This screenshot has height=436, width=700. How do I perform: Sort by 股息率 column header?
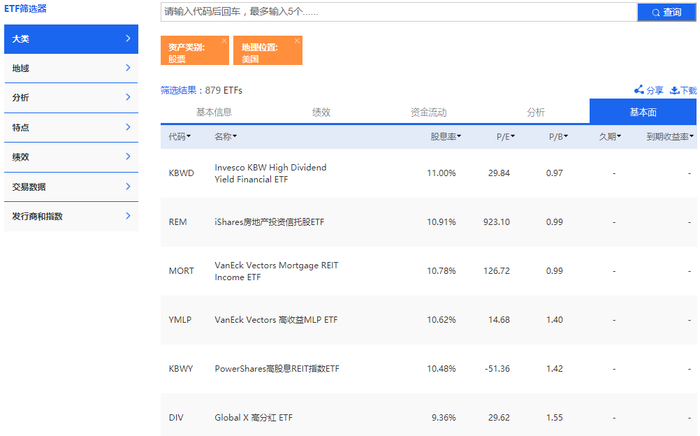pos(446,137)
